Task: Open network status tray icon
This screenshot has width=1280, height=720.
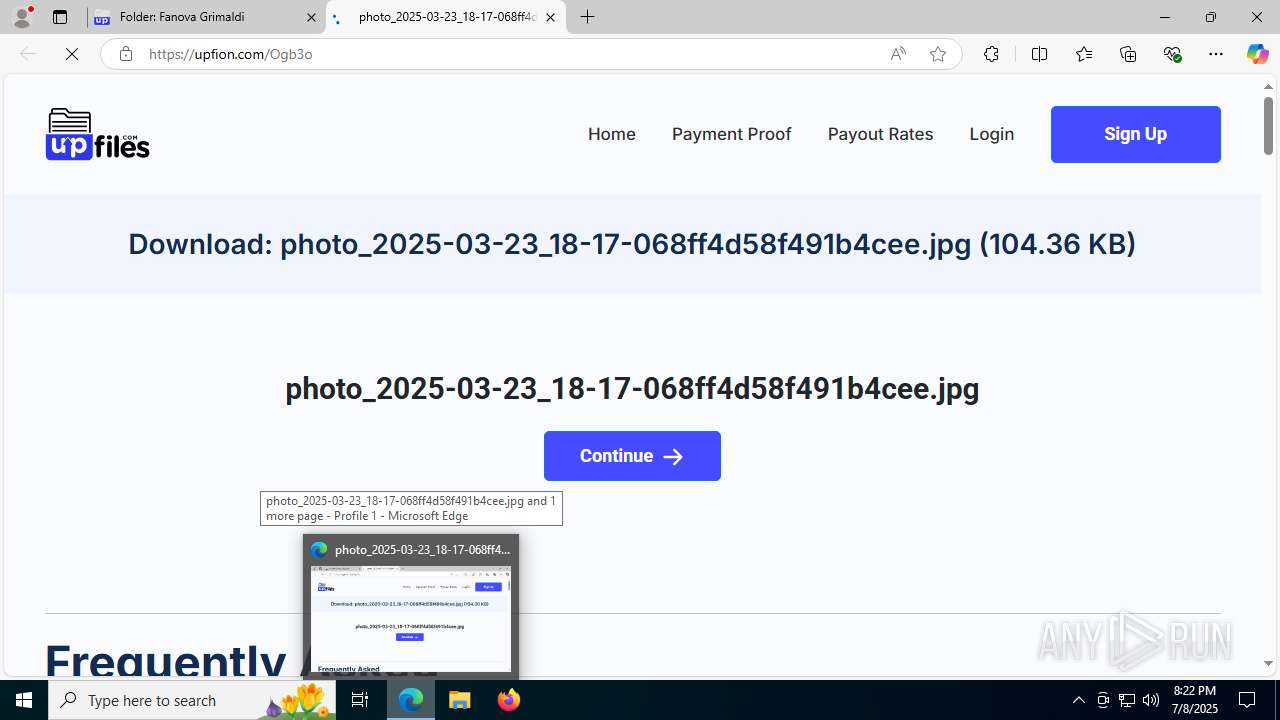Action: click(x=1127, y=700)
